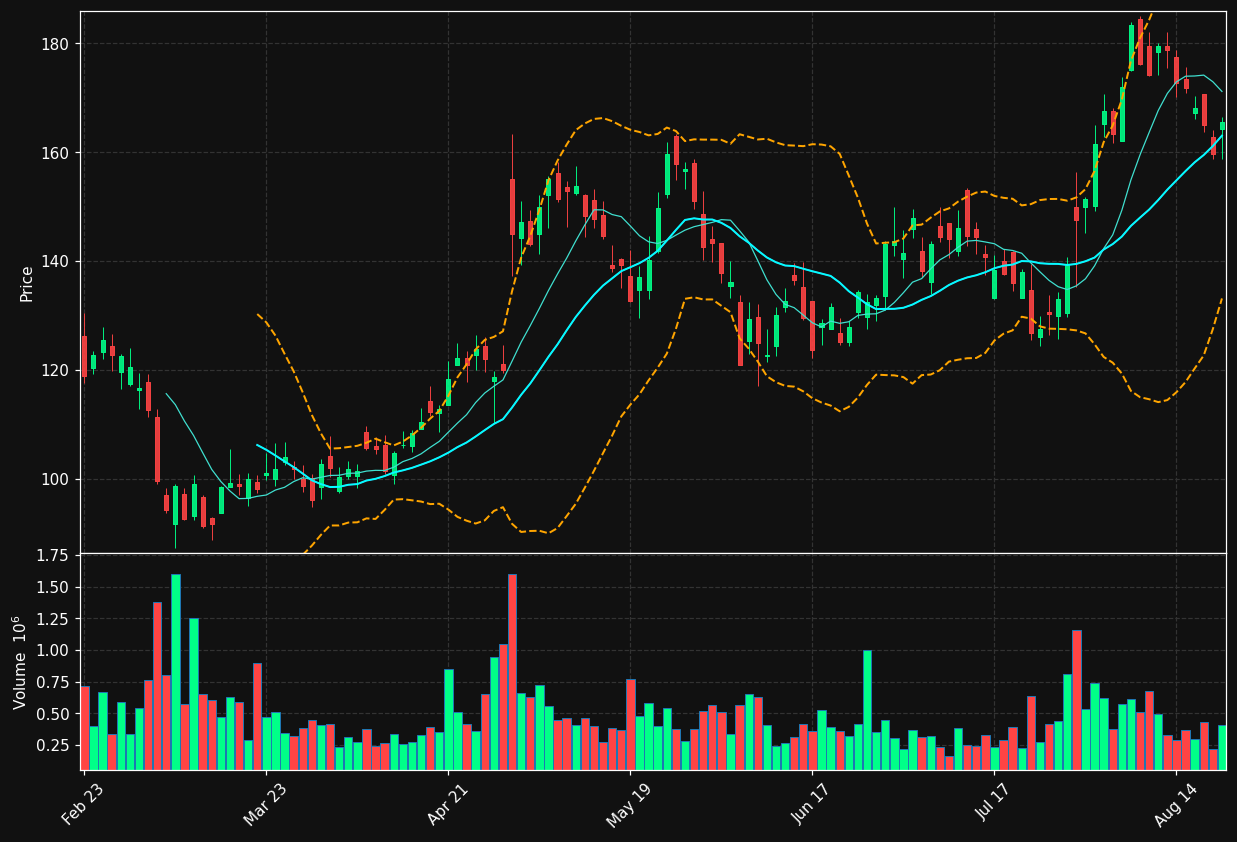Click the 140 price axis label
Viewport: 1237px width, 842px height.
tap(55, 262)
